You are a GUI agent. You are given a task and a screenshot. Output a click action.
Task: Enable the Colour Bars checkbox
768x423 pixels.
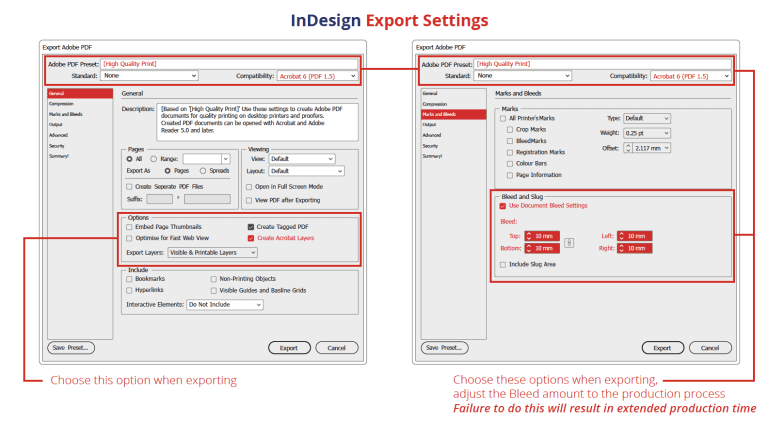pos(510,164)
